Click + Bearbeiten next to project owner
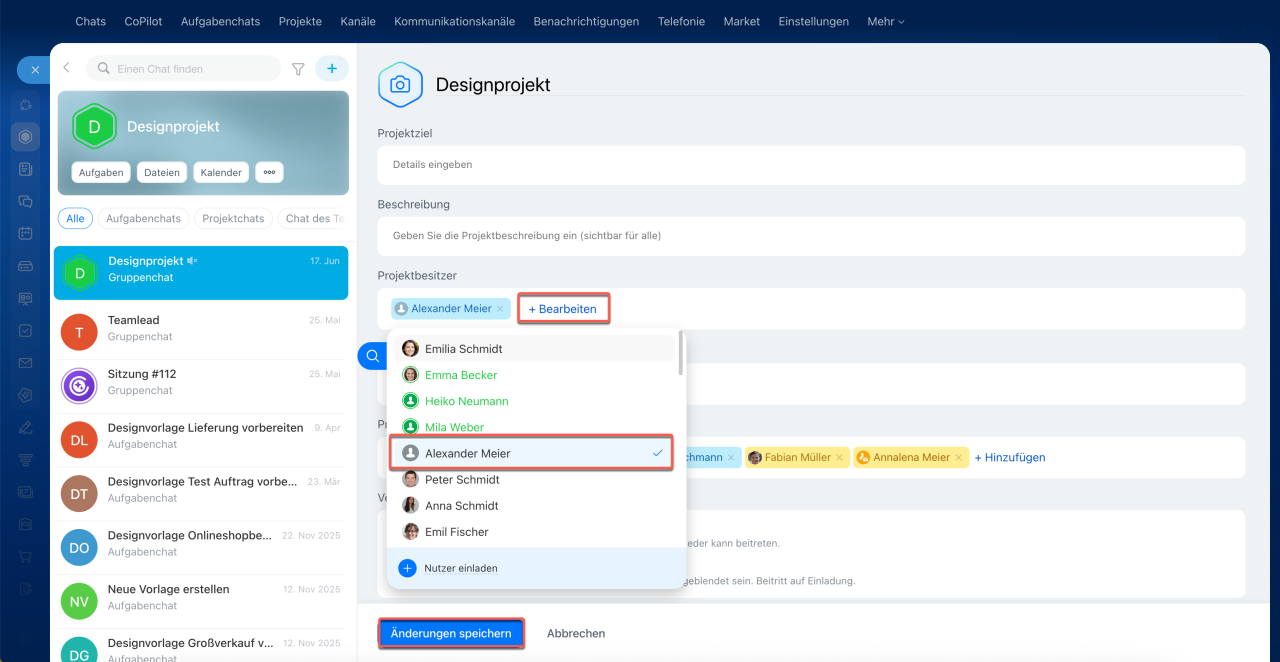This screenshot has width=1280, height=662. pyautogui.click(x=563, y=309)
